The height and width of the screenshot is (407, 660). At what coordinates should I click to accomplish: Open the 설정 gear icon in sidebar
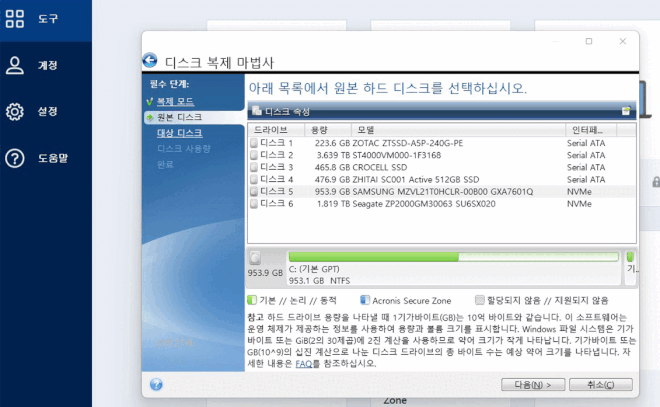point(15,112)
